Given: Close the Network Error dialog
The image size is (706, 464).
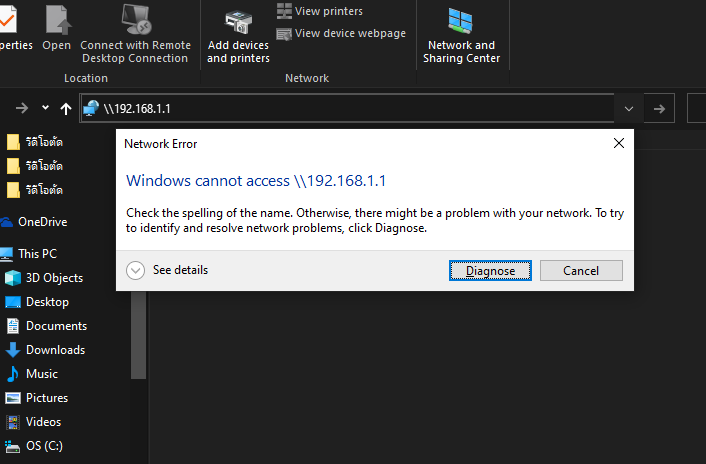Looking at the screenshot, I should point(619,143).
